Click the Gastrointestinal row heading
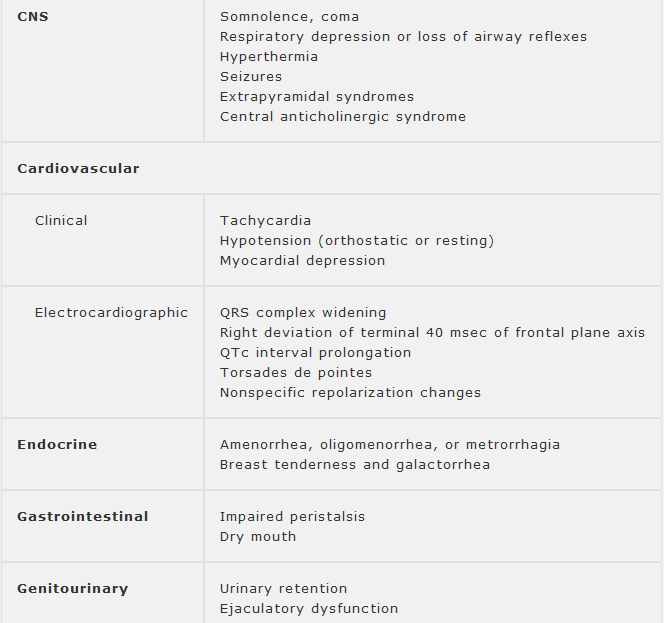Screen dimensions: 664x623 (82, 516)
